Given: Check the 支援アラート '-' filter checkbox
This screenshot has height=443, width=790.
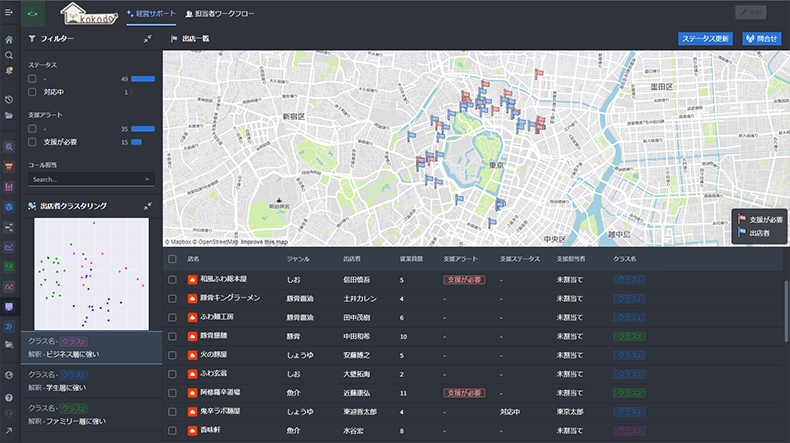Looking at the screenshot, I should click(x=32, y=129).
